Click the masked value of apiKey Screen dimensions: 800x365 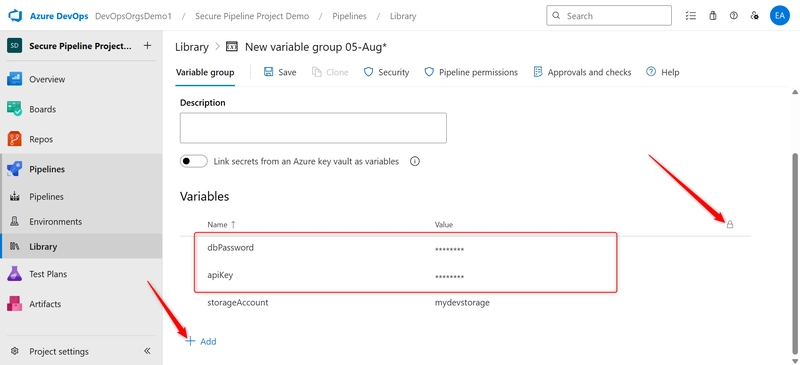tap(449, 277)
